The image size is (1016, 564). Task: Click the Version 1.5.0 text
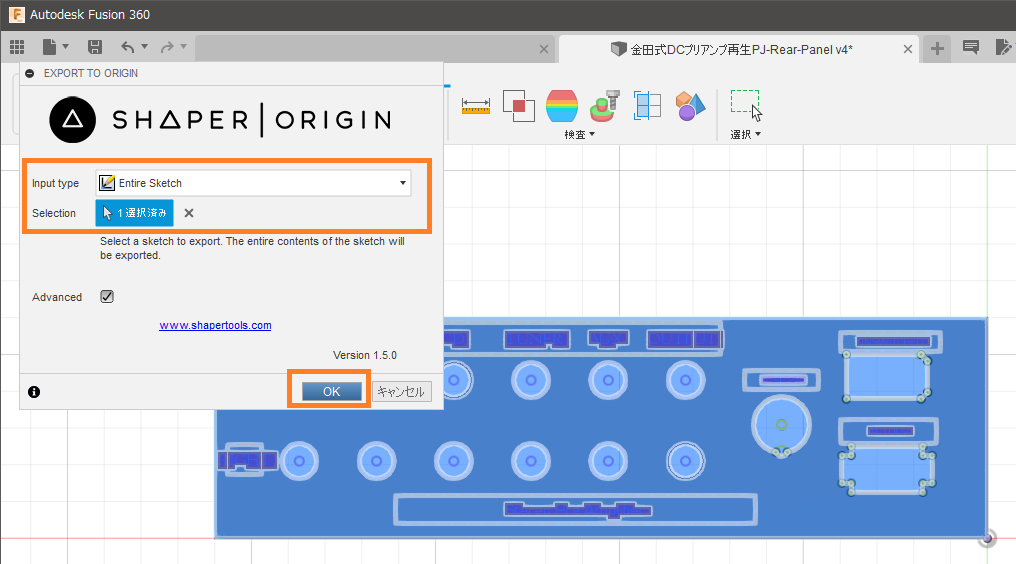[x=365, y=355]
